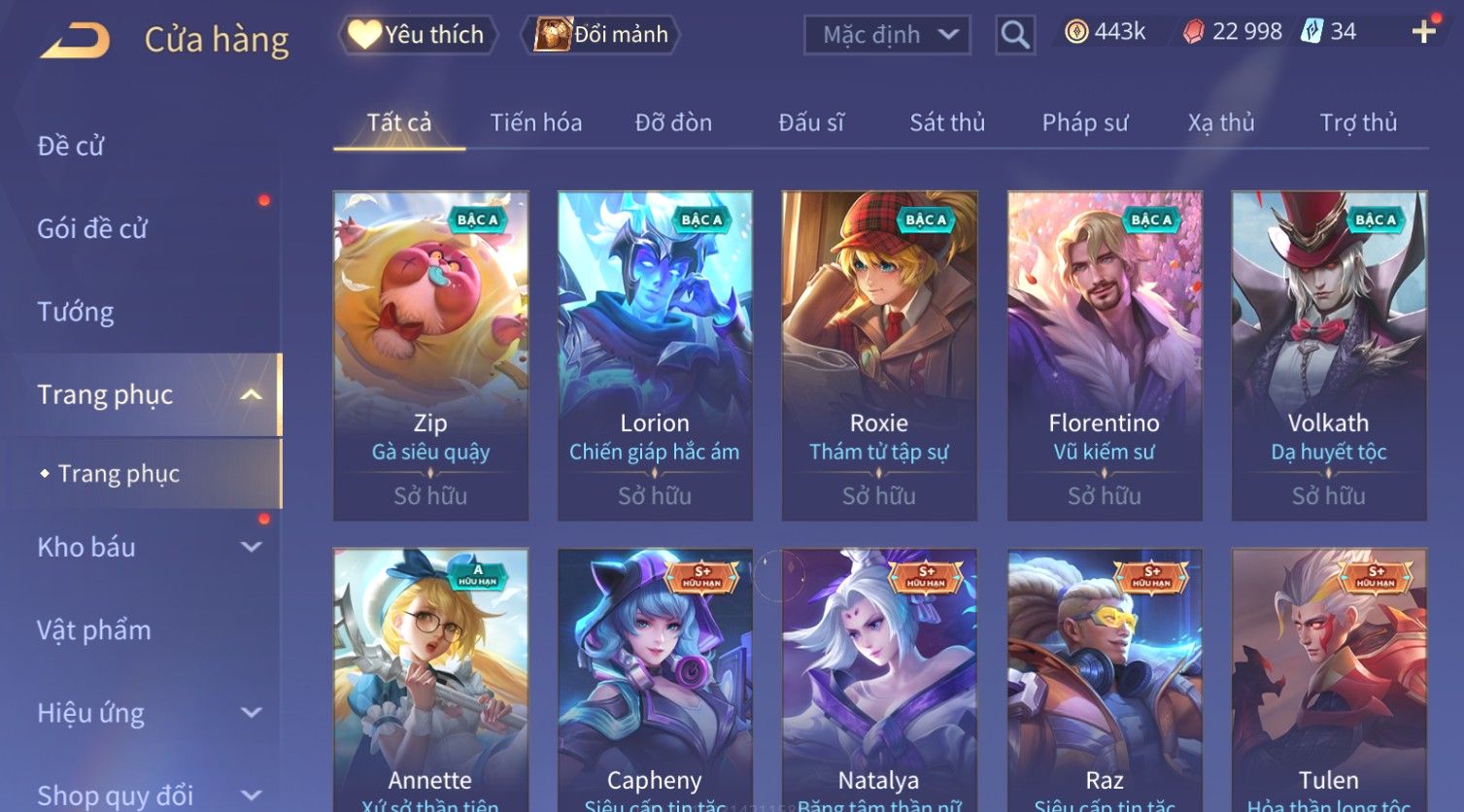The width and height of the screenshot is (1464, 812).
Task: Open Tướng in the sidebar
Action: point(76,312)
